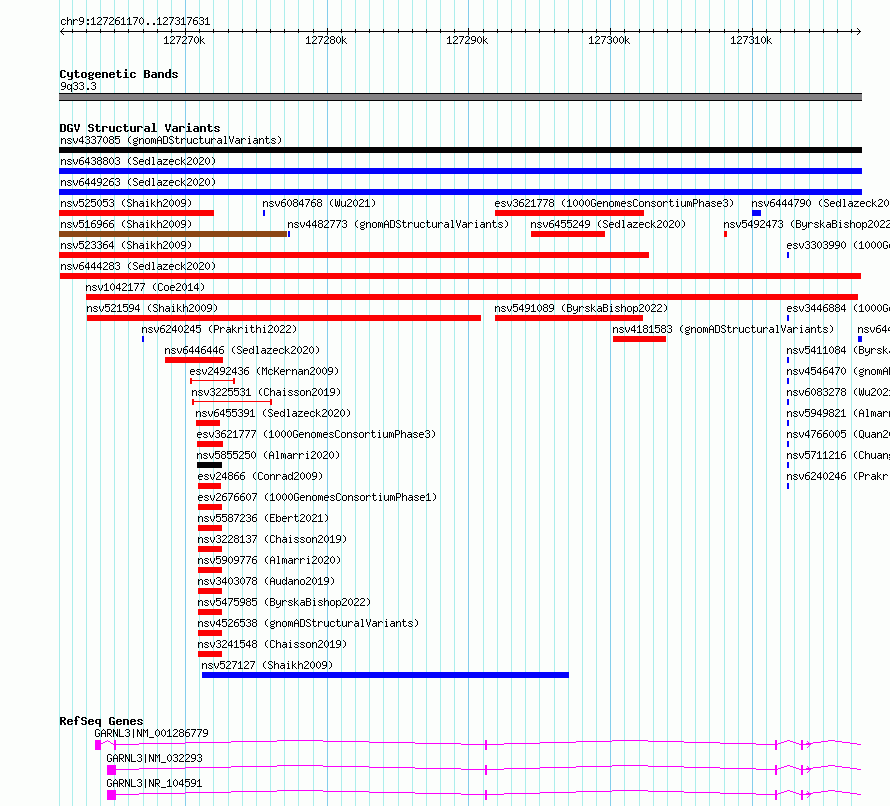
Task: Select the nsv4526538 gnomAD label
Action: tap(308, 623)
